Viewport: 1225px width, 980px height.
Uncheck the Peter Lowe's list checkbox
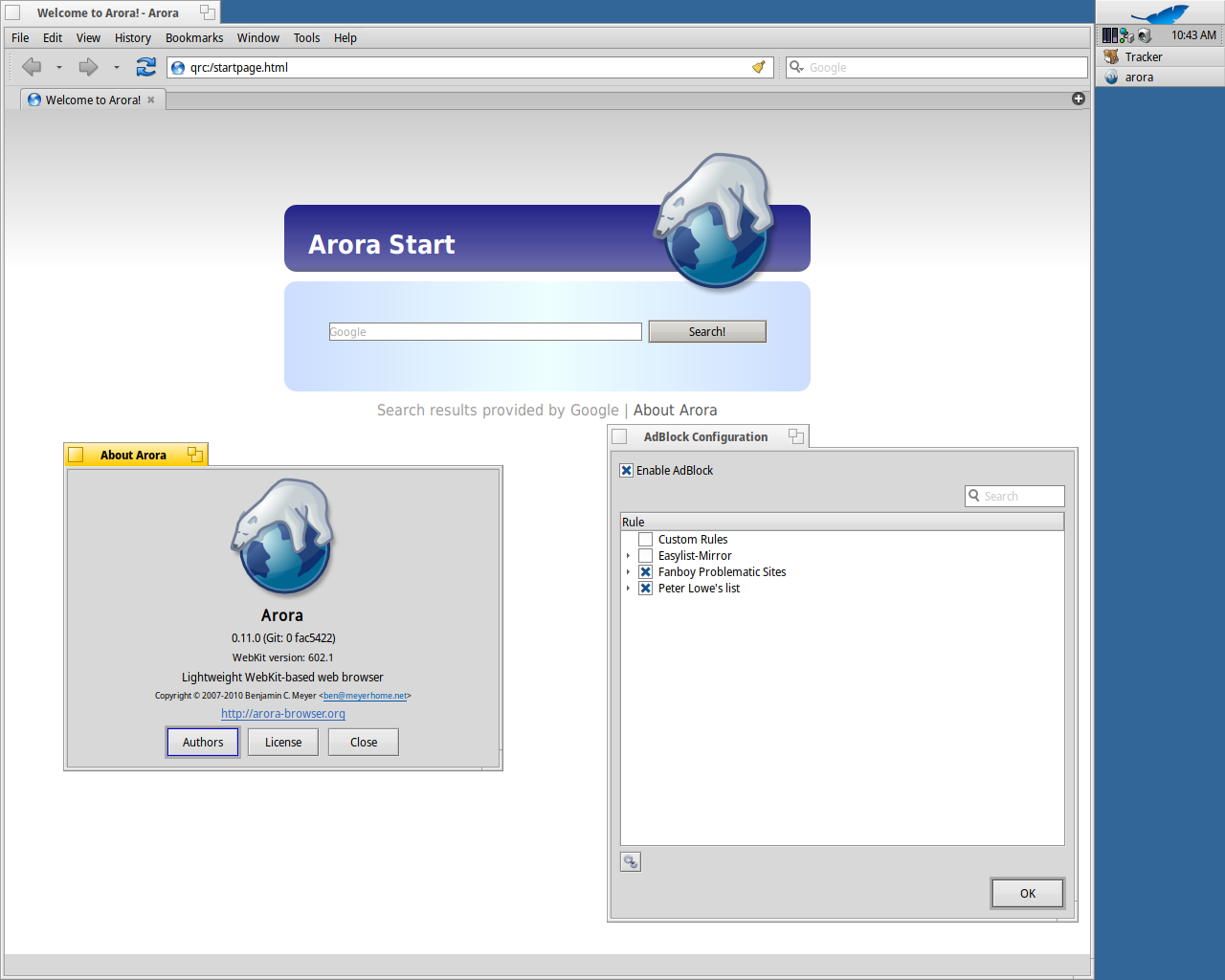646,588
